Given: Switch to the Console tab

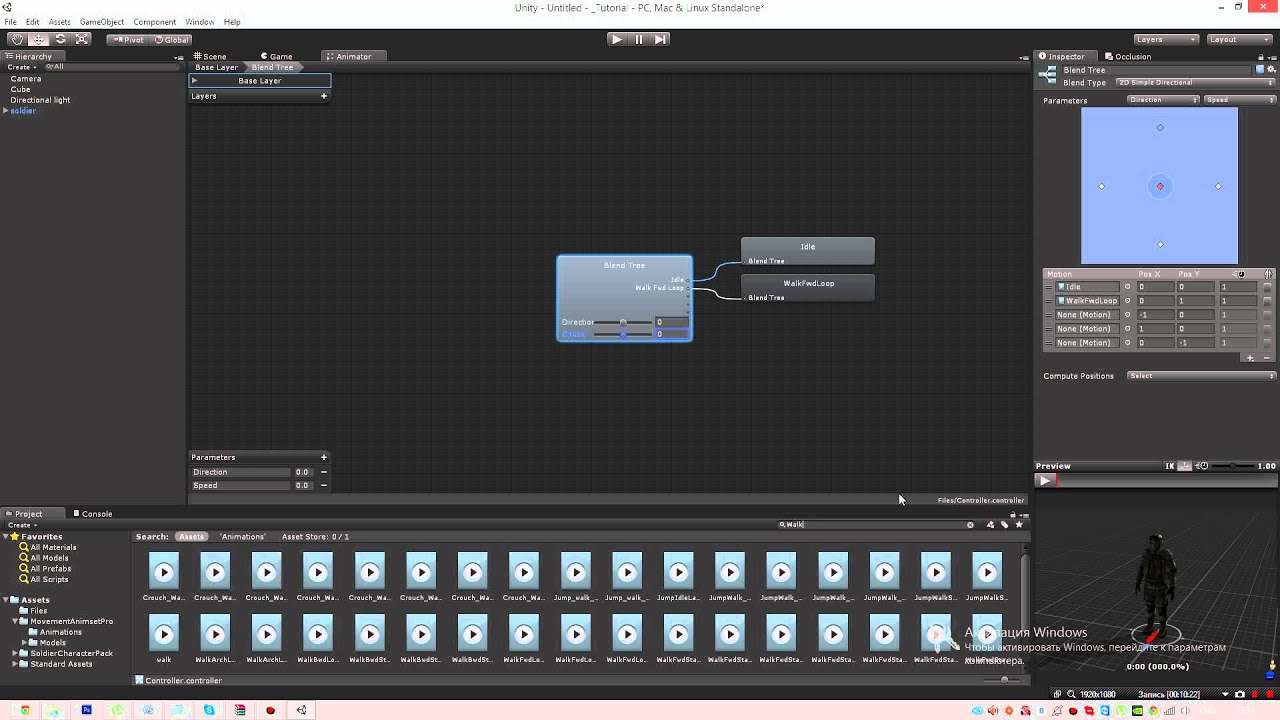Looking at the screenshot, I should pyautogui.click(x=92, y=514).
